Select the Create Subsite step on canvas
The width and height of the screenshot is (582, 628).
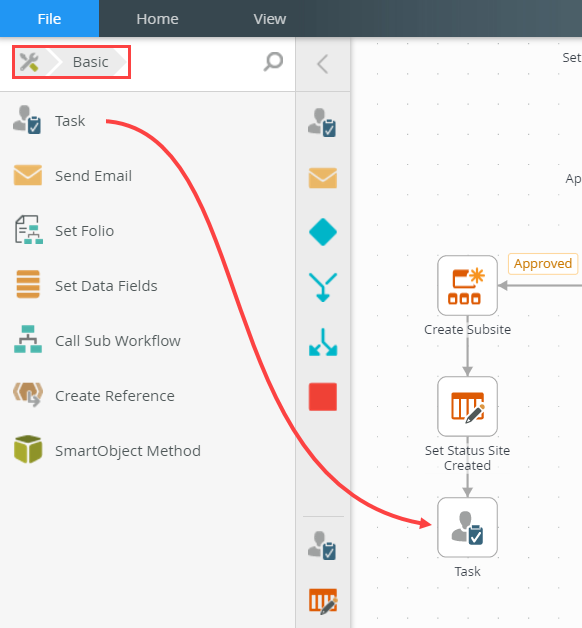[467, 286]
